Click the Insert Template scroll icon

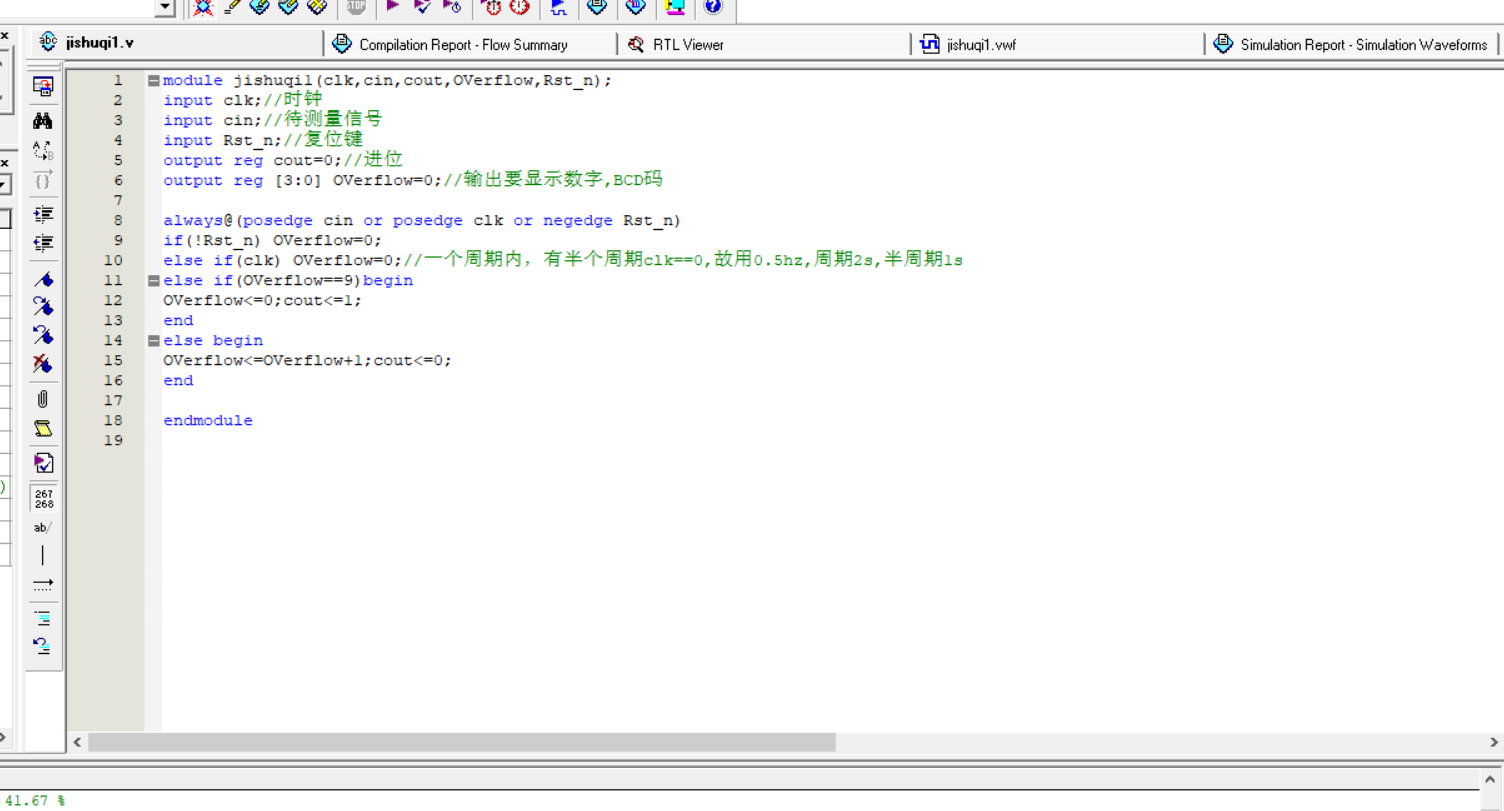[43, 428]
